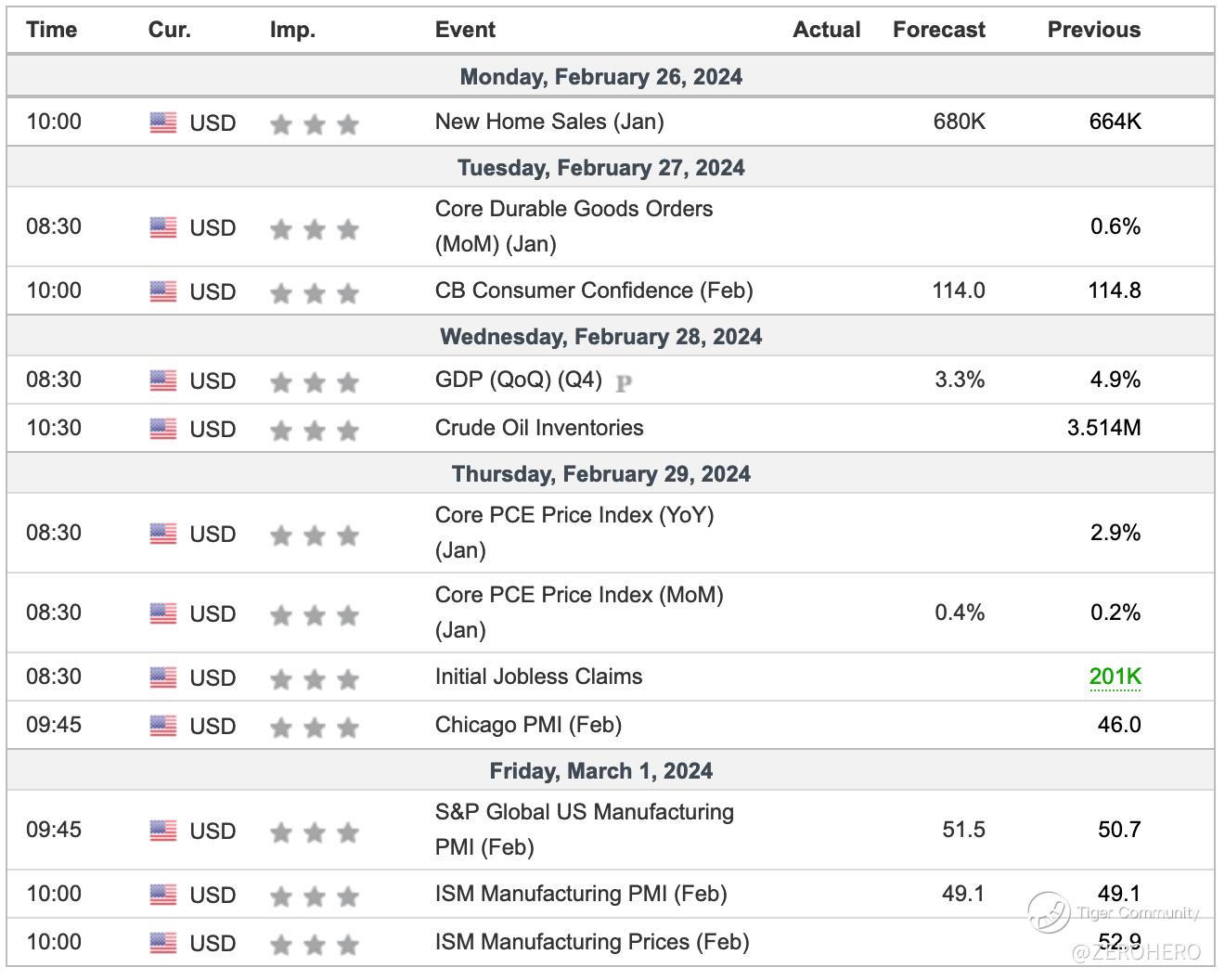The height and width of the screenshot is (980, 1225).
Task: Click the US flag in Chicago PMI row
Action: coord(163,726)
